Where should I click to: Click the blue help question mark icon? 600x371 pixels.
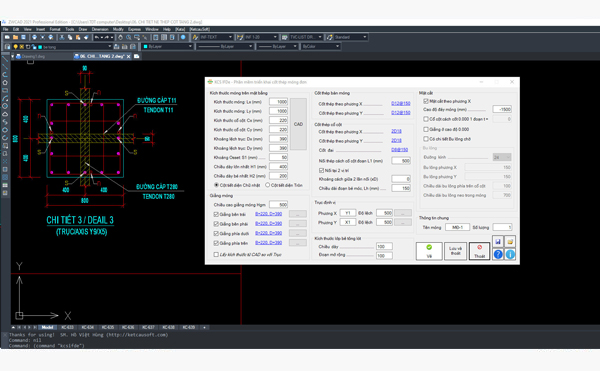tap(498, 254)
